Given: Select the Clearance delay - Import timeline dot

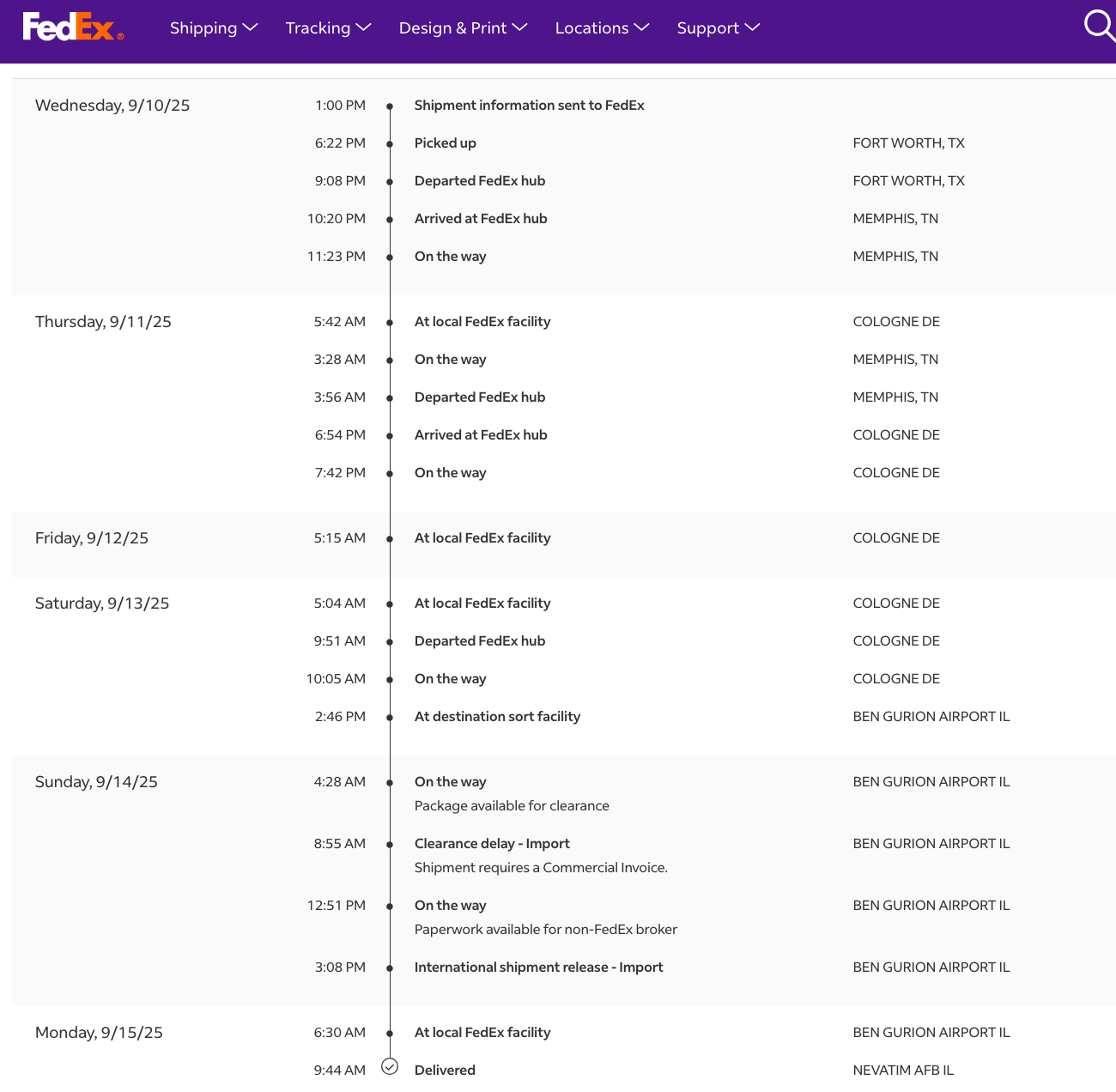Looking at the screenshot, I should [390, 845].
